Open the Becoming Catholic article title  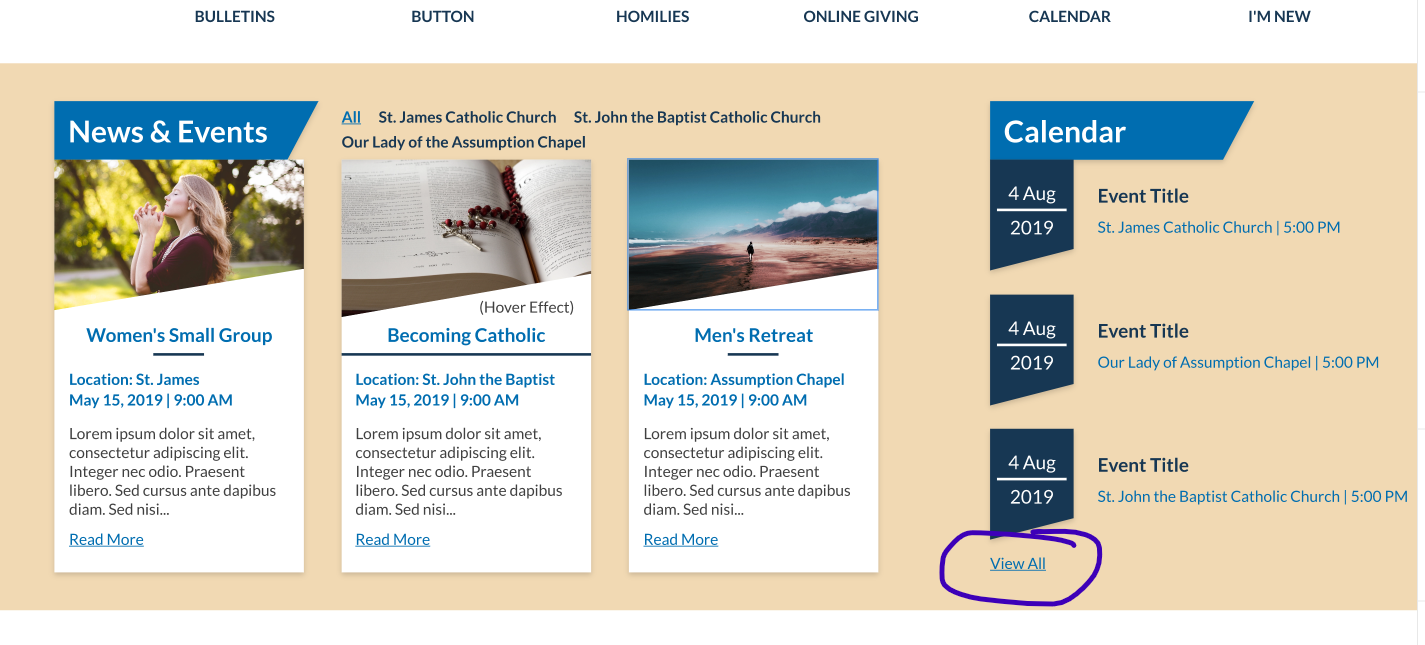pyautogui.click(x=466, y=335)
